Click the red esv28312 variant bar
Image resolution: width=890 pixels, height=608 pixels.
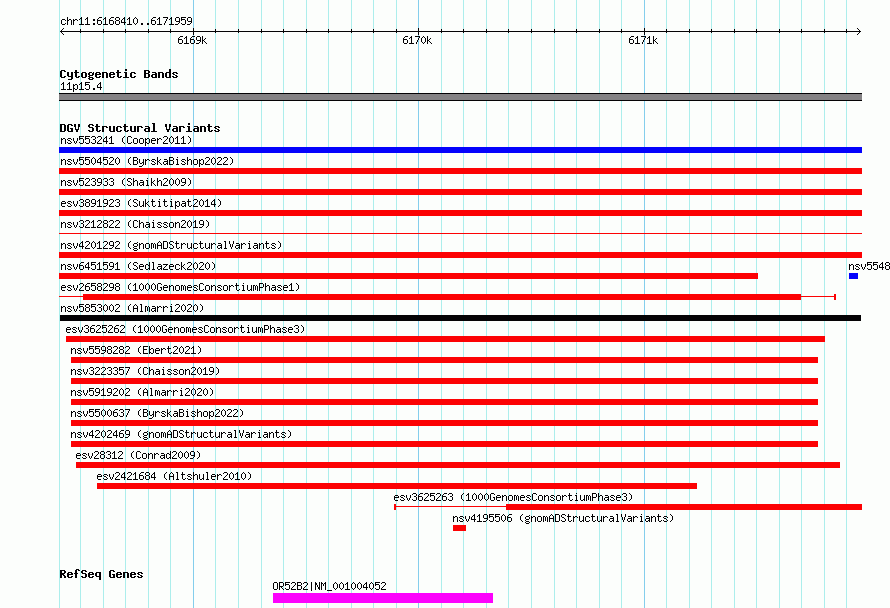[x=457, y=465]
